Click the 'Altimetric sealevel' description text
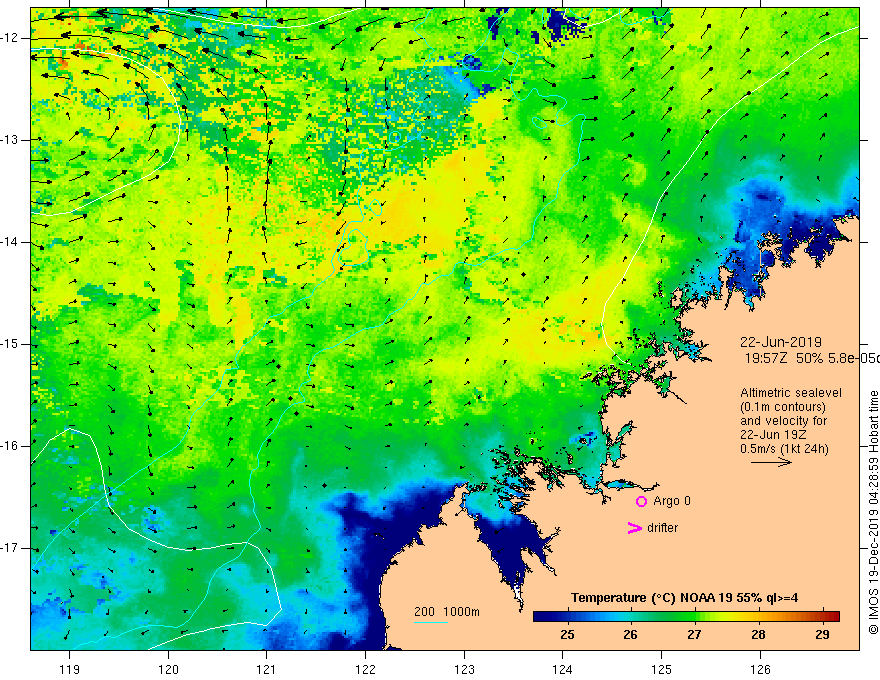880x680 pixels. 791,393
